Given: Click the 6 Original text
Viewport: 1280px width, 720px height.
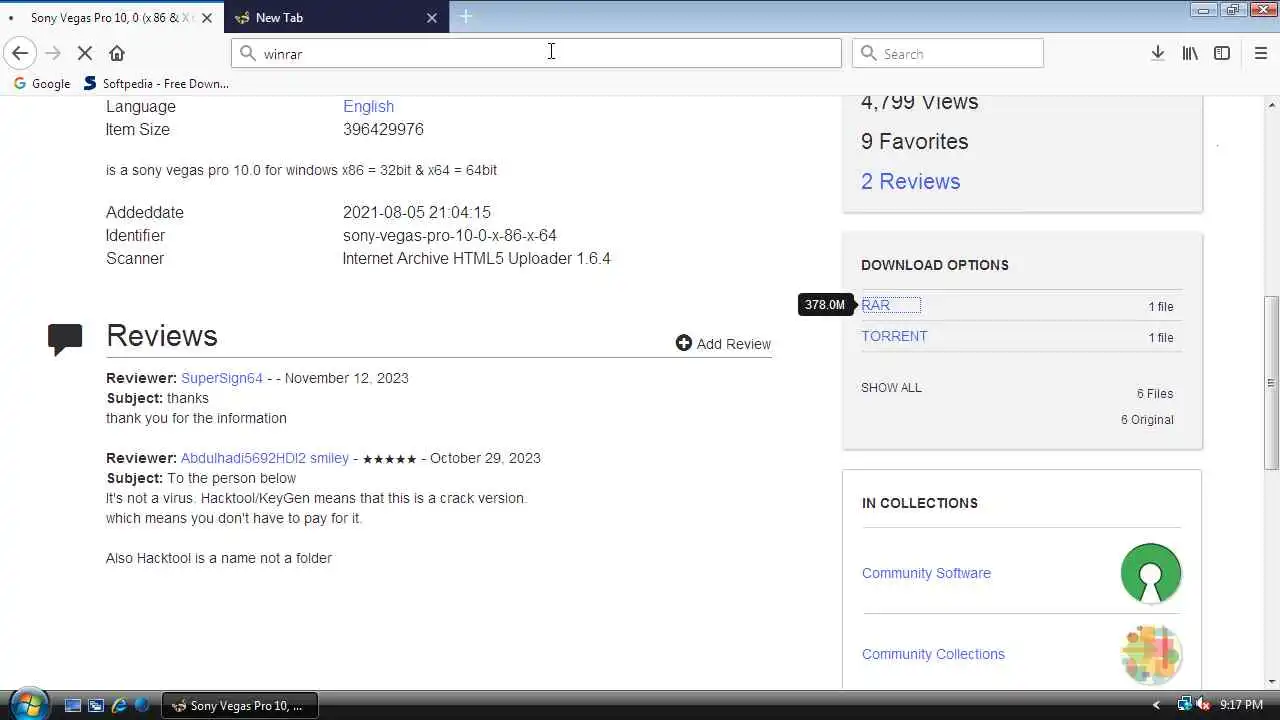Looking at the screenshot, I should (1147, 420).
